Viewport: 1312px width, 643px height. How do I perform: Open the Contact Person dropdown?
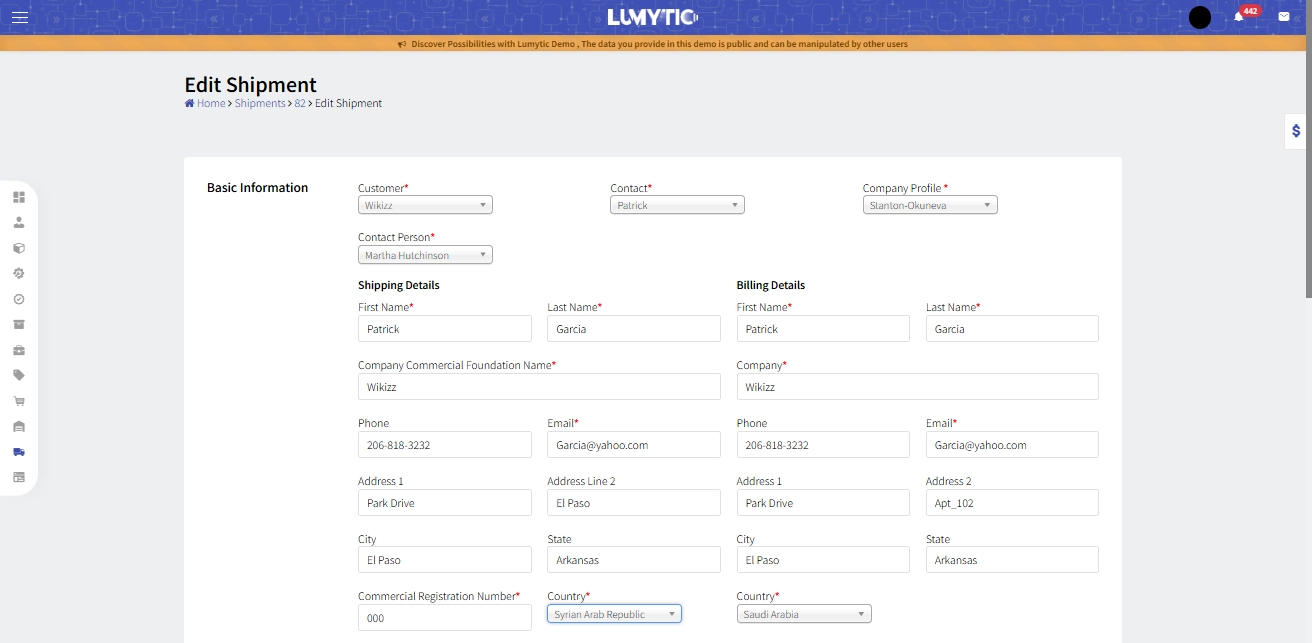(x=425, y=255)
